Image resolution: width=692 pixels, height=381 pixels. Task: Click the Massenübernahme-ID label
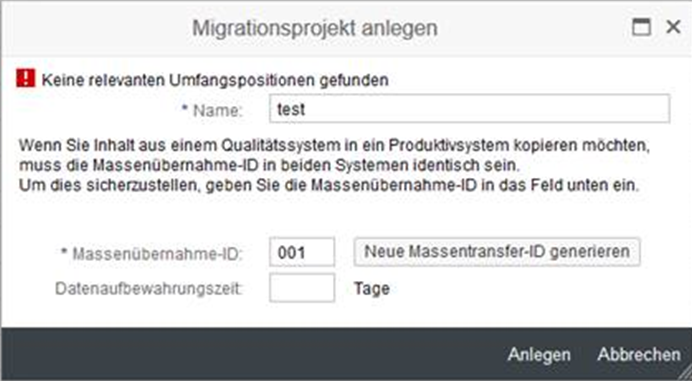coord(158,254)
